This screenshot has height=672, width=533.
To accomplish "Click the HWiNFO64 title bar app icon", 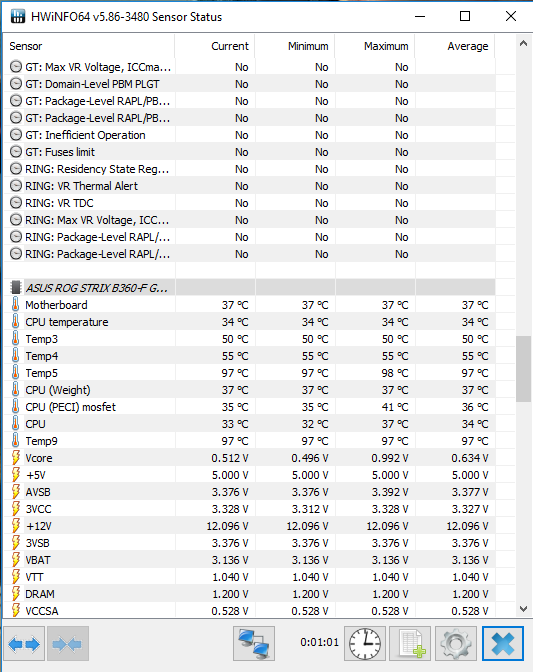I will (x=18, y=17).
